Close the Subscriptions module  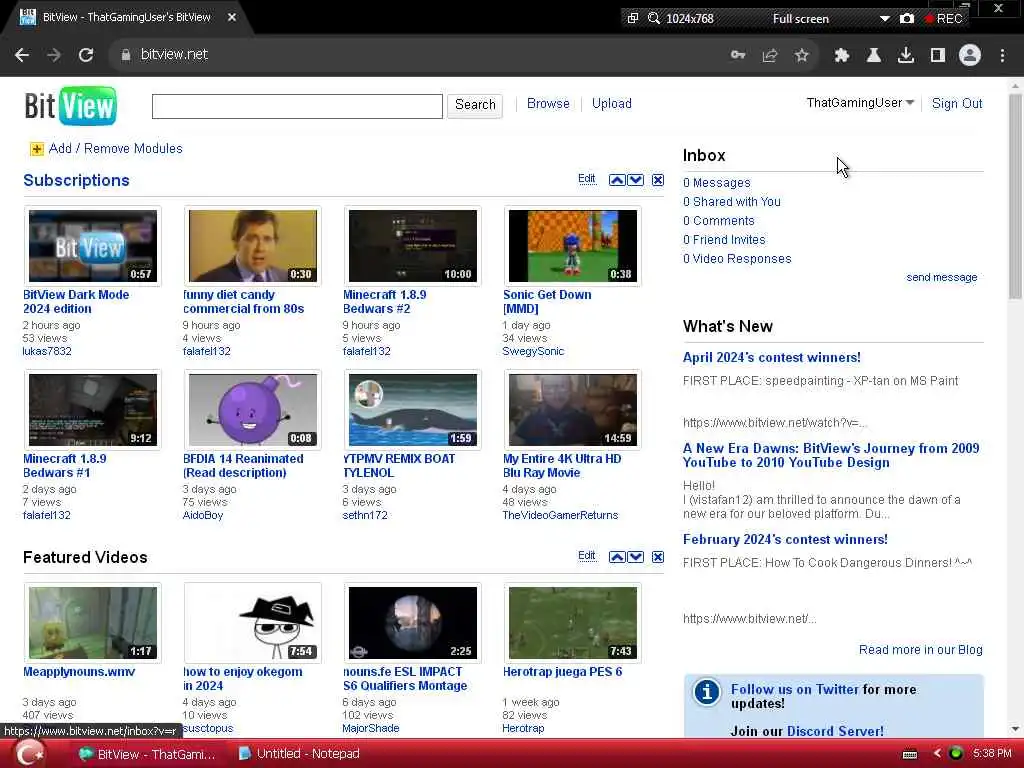(x=658, y=180)
